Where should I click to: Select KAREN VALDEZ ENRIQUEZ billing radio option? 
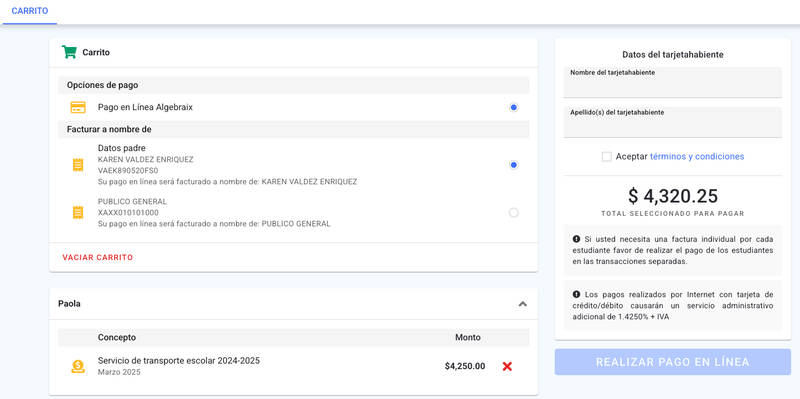coord(514,165)
